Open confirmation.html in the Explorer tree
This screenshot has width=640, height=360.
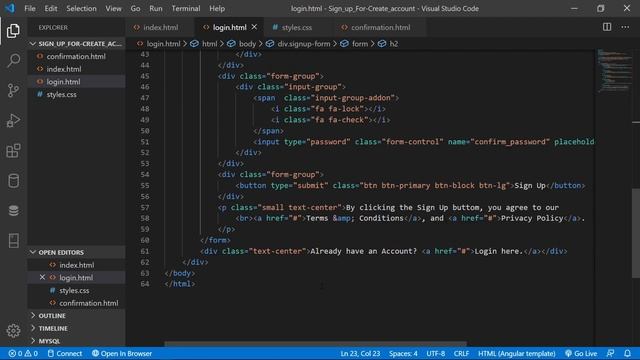76,56
